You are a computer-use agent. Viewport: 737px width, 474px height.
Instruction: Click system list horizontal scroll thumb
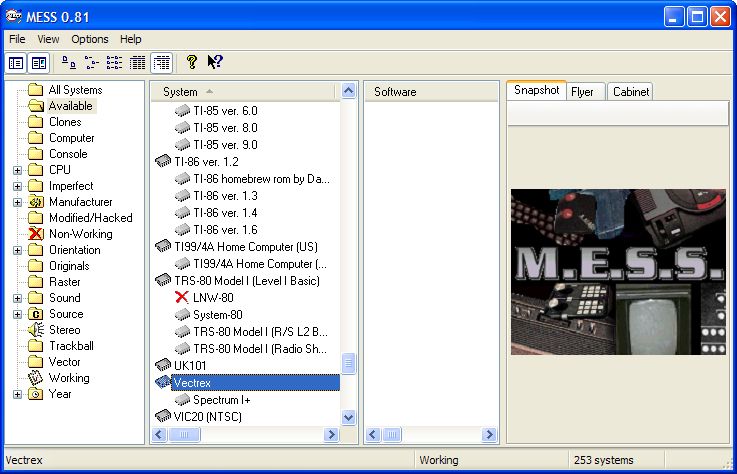[184, 434]
